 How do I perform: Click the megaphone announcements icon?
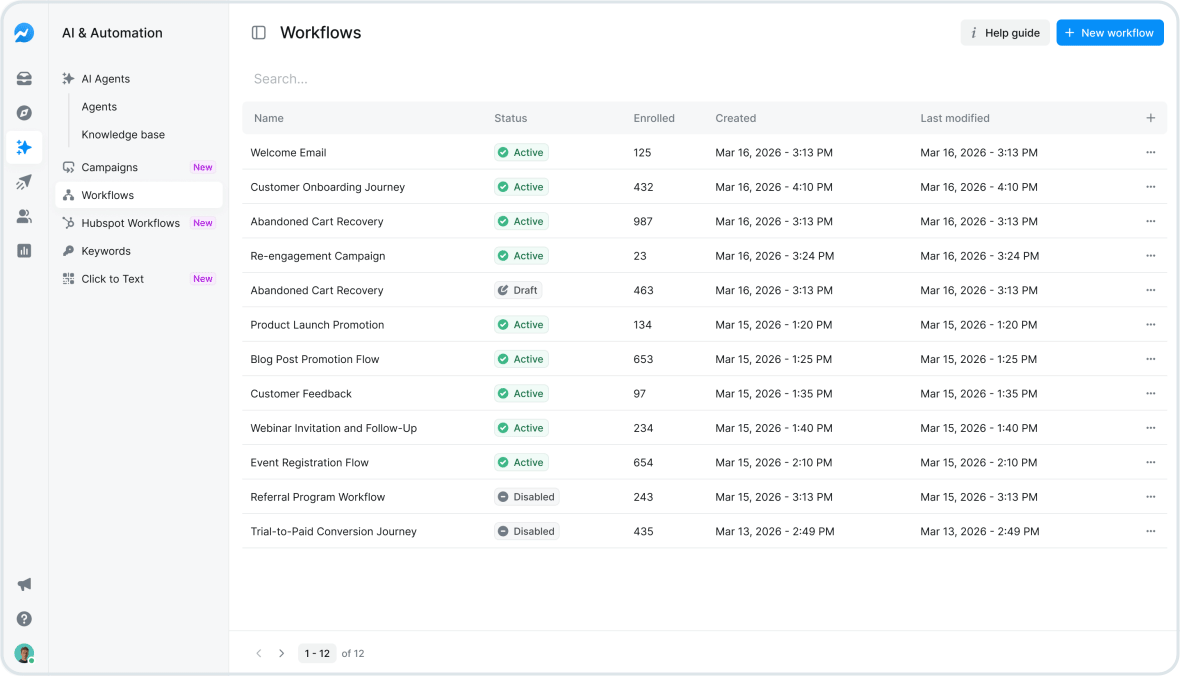(24, 584)
